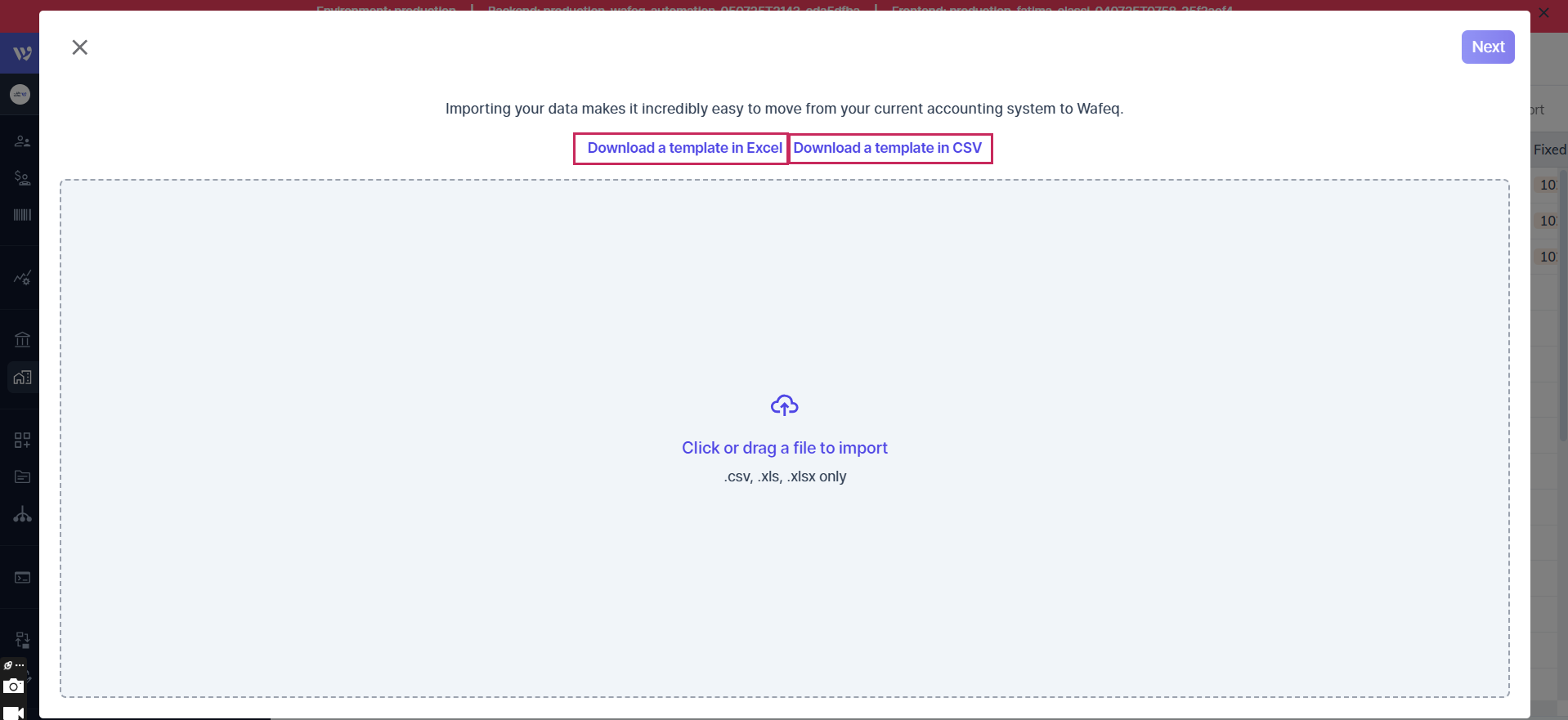The image size is (1568, 720).
Task: Open the organization avatar in sidebar
Action: tap(20, 94)
